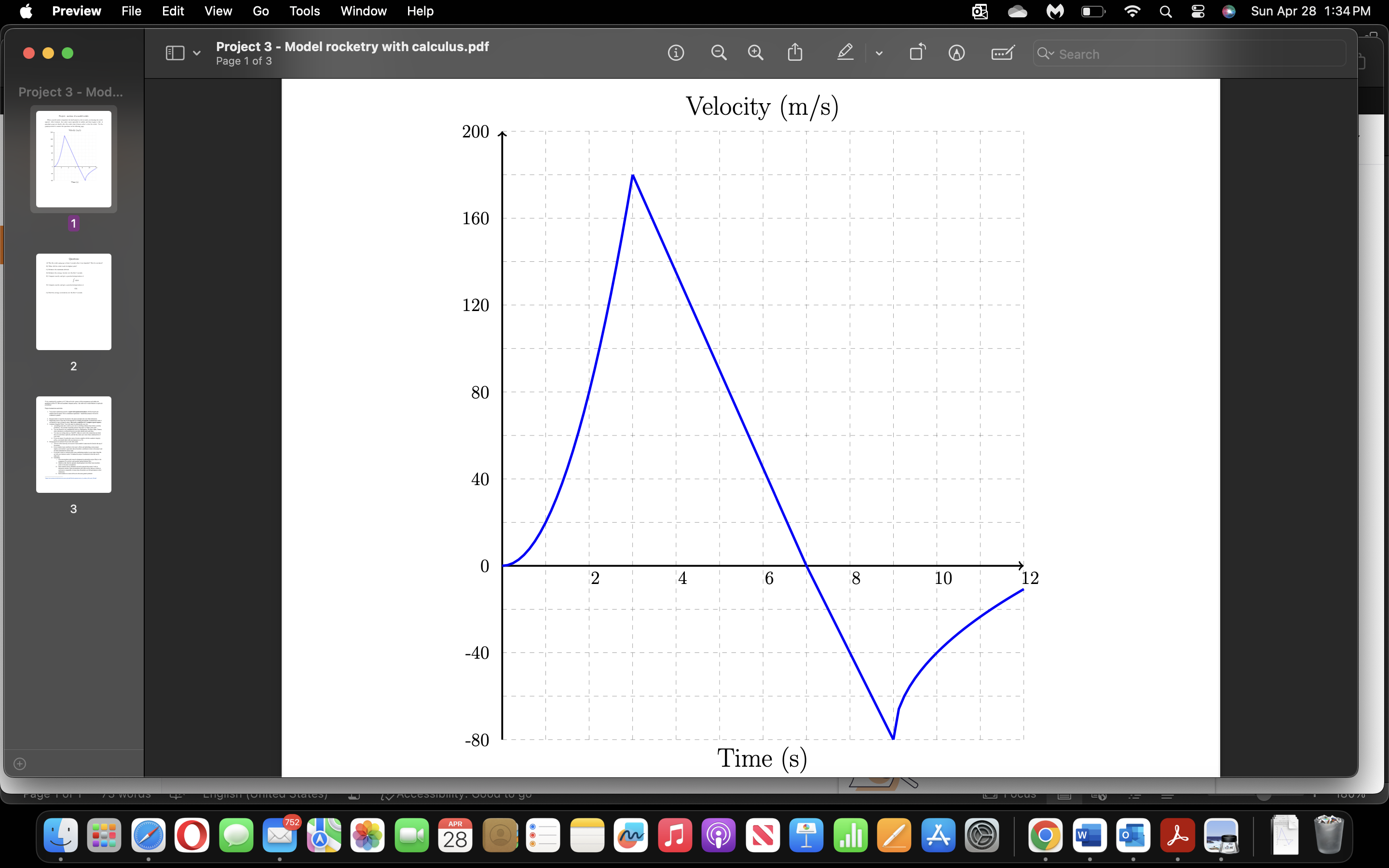Expand the Highlight color dropdown arrow
The height and width of the screenshot is (868, 1389).
pyautogui.click(x=879, y=54)
